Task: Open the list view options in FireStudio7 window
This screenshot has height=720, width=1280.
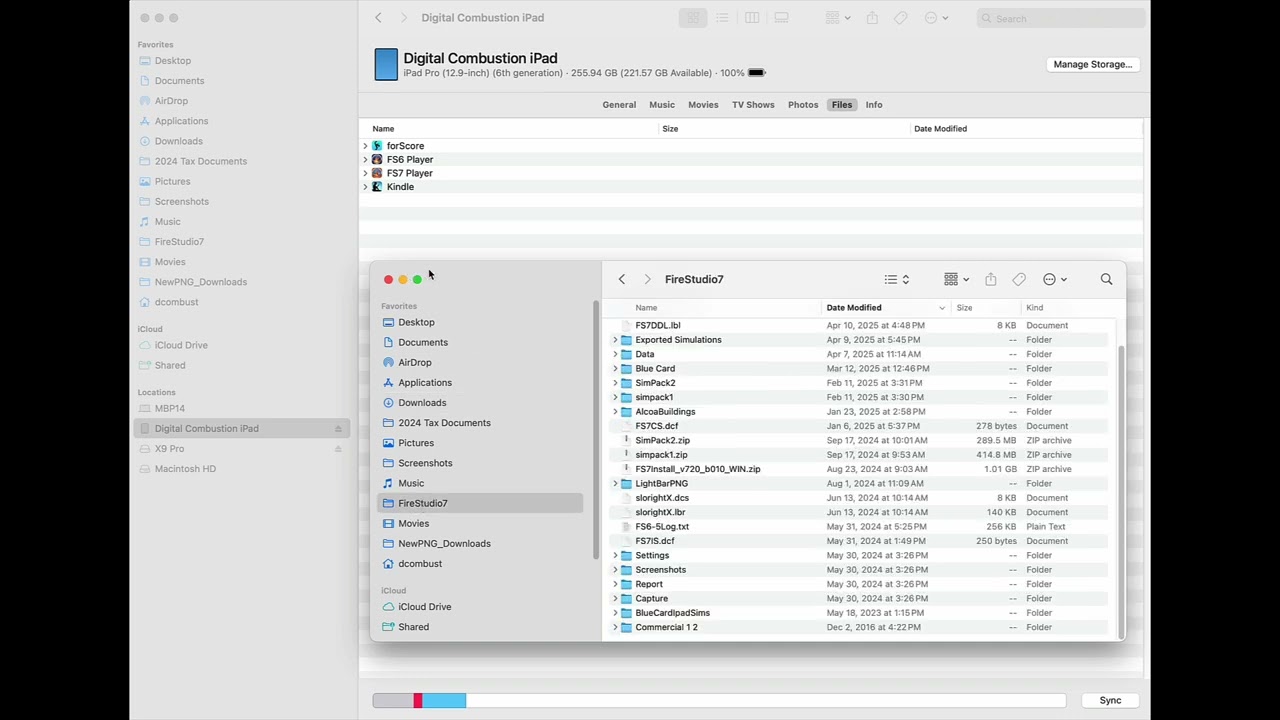Action: click(x=897, y=280)
